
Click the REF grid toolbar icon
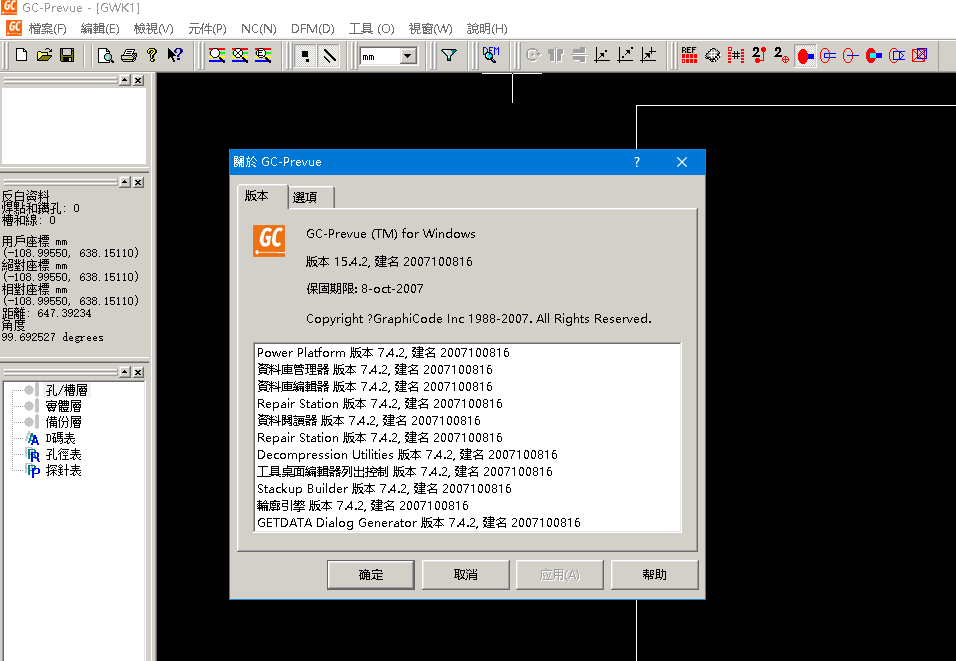pyautogui.click(x=689, y=55)
